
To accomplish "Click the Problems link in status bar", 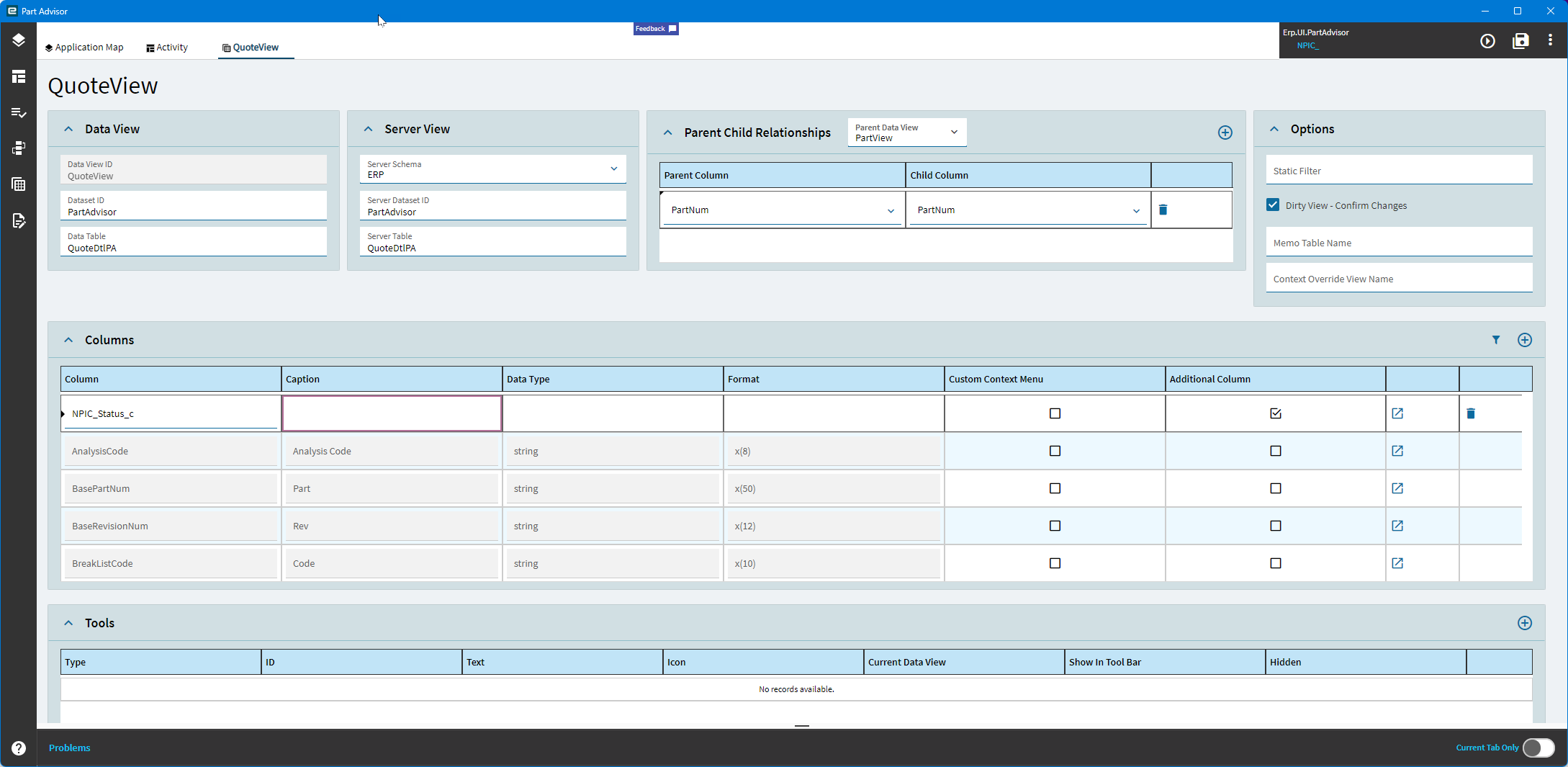I will pos(70,748).
